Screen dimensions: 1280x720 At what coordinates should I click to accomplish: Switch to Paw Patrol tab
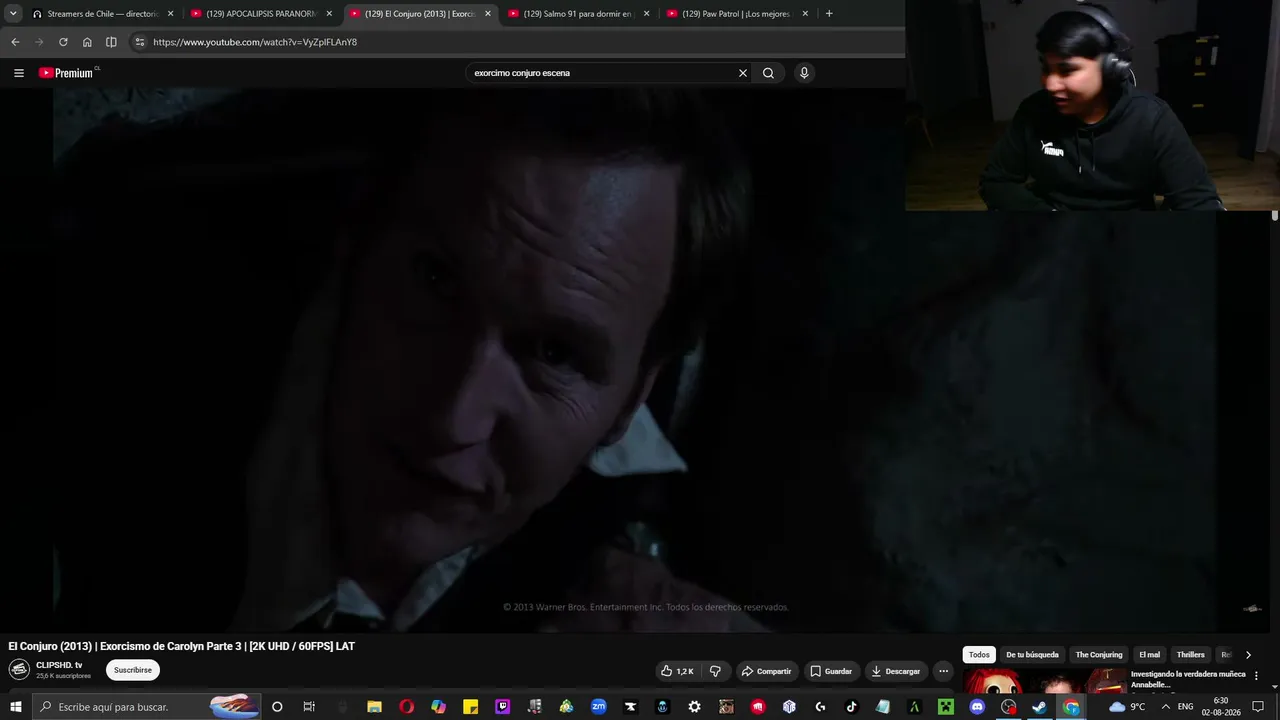(737, 14)
